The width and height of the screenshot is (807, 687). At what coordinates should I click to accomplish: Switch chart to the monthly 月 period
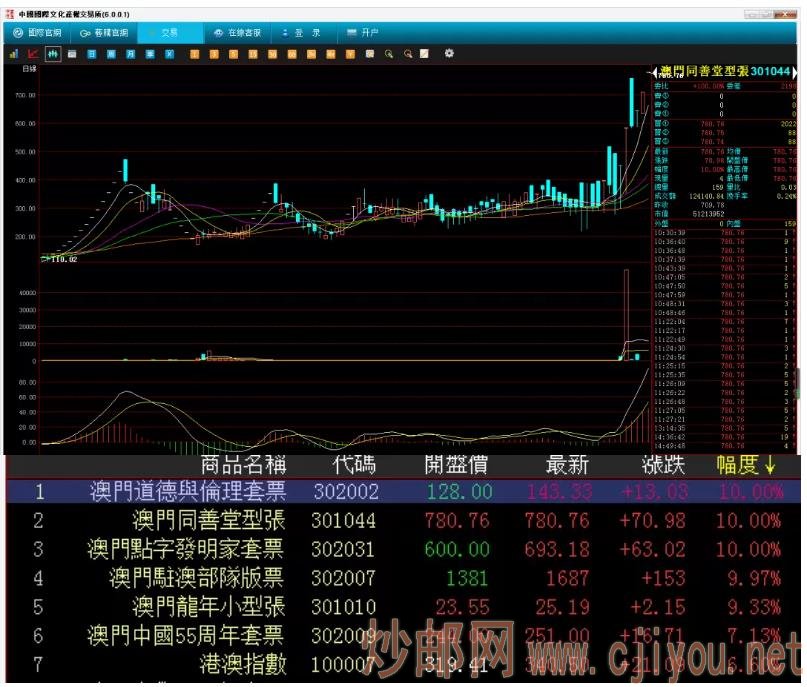click(131, 54)
